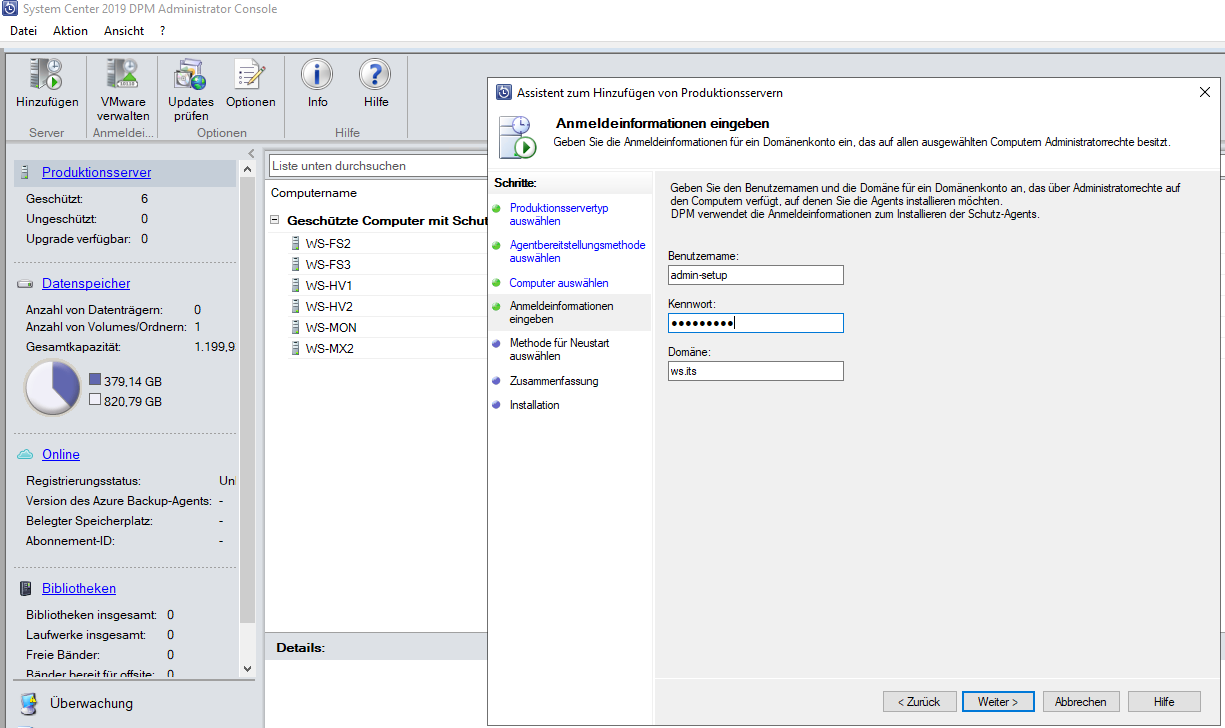Click the Überwachung navigation icon
This screenshot has height=728, width=1225.
point(29,704)
